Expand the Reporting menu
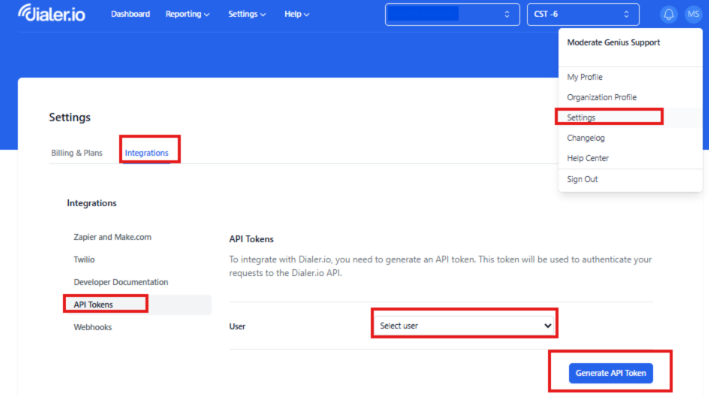The height and width of the screenshot is (397, 709). [187, 14]
